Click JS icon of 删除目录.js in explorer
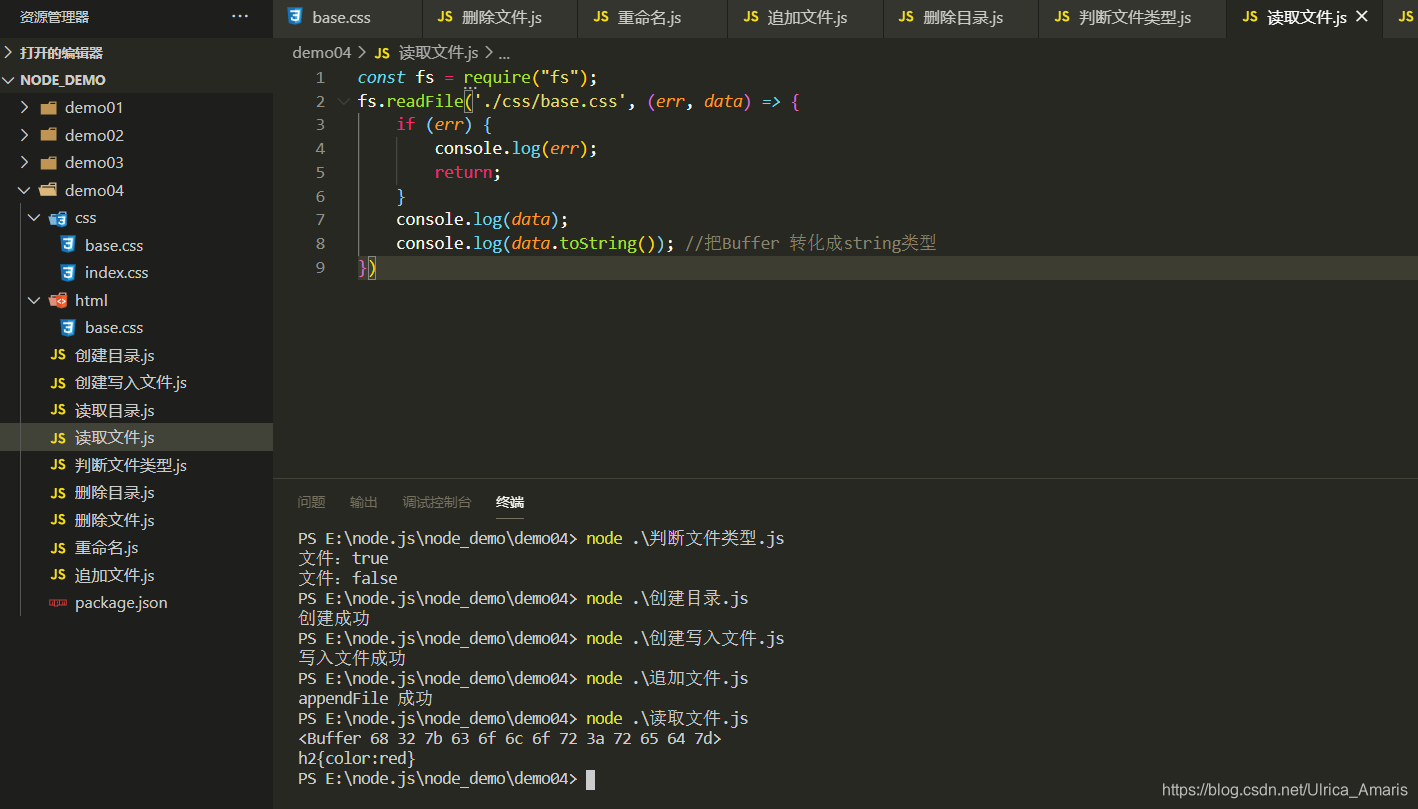Image resolution: width=1418 pixels, height=809 pixels. tap(58, 492)
